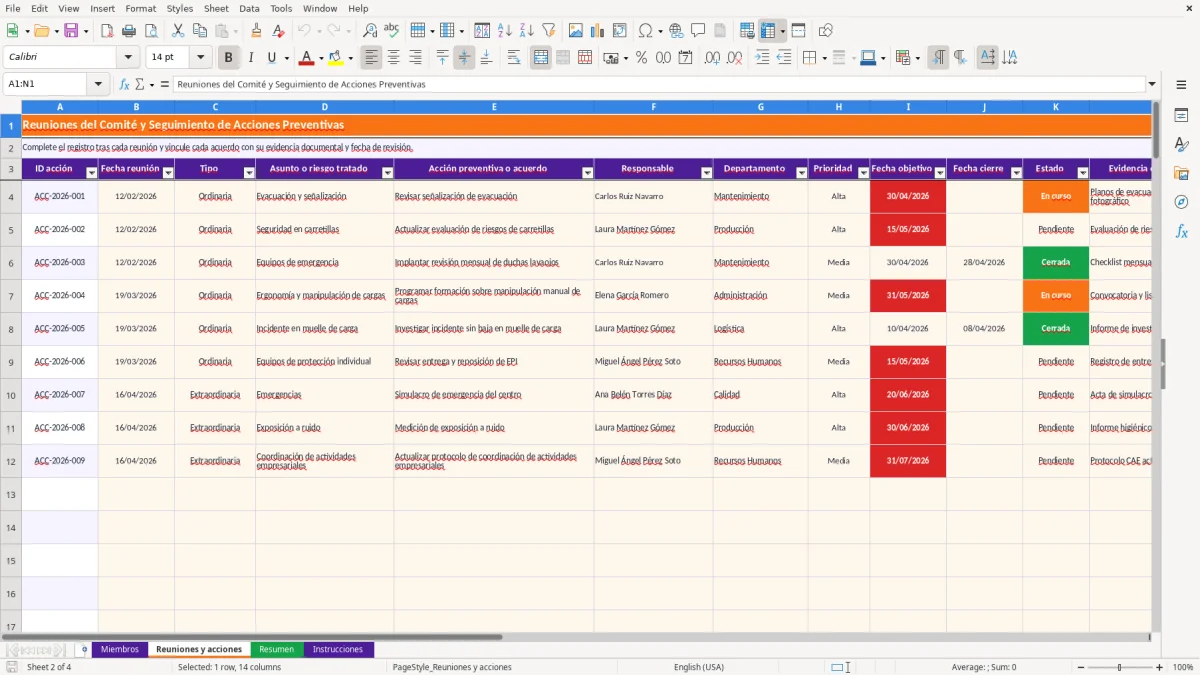Image resolution: width=1200 pixels, height=675 pixels.
Task: Click the Export as PDF icon
Action: point(107,31)
